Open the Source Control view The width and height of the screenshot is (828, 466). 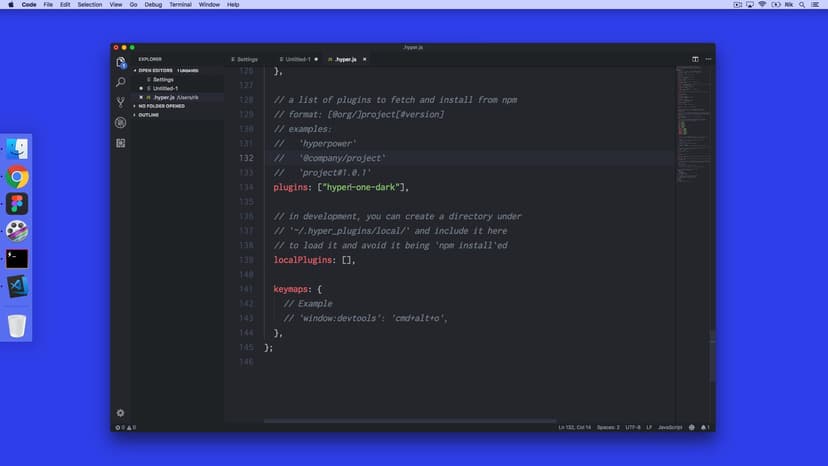pos(121,102)
